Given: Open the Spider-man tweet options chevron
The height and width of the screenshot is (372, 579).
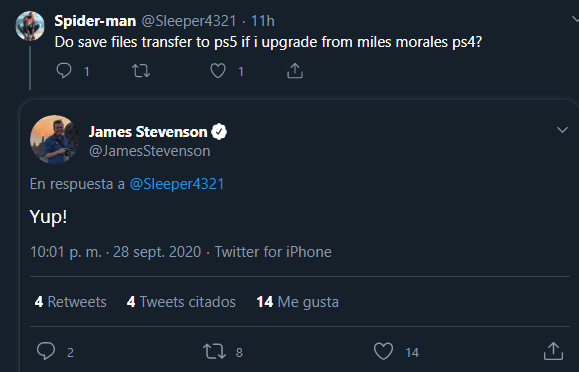Looking at the screenshot, I should (575, 19).
